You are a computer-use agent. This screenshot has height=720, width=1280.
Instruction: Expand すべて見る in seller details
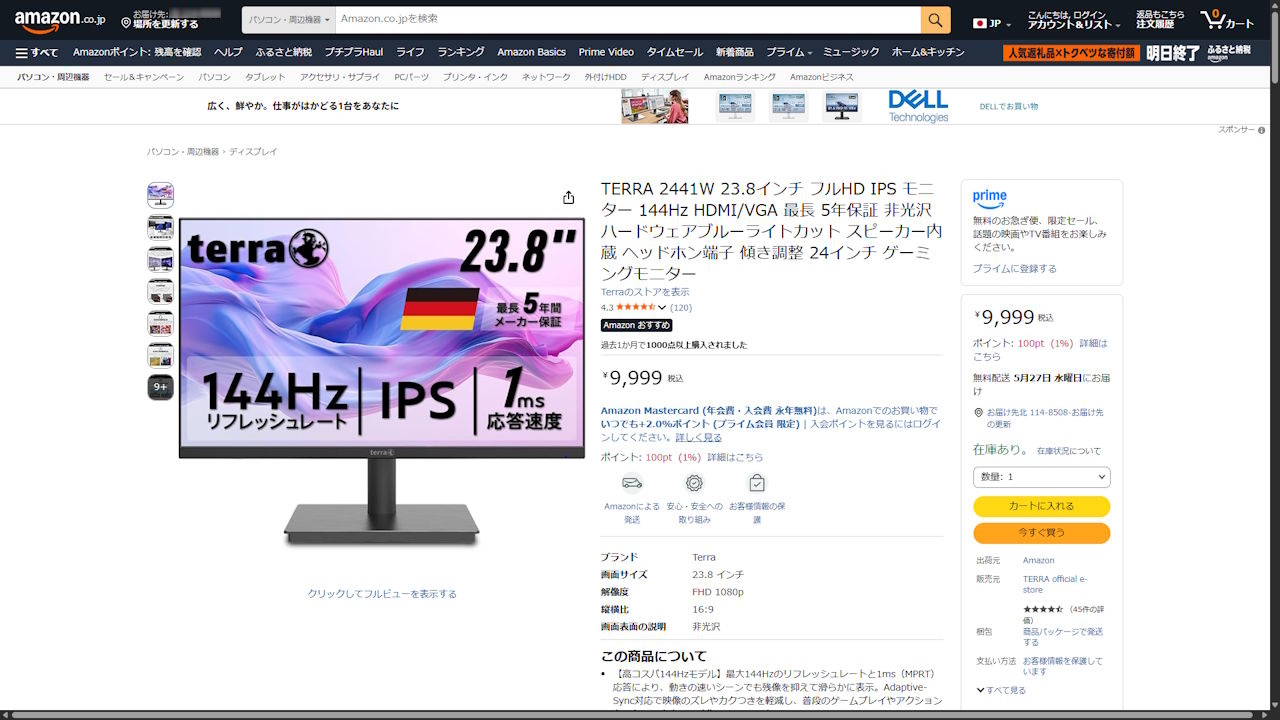1001,690
